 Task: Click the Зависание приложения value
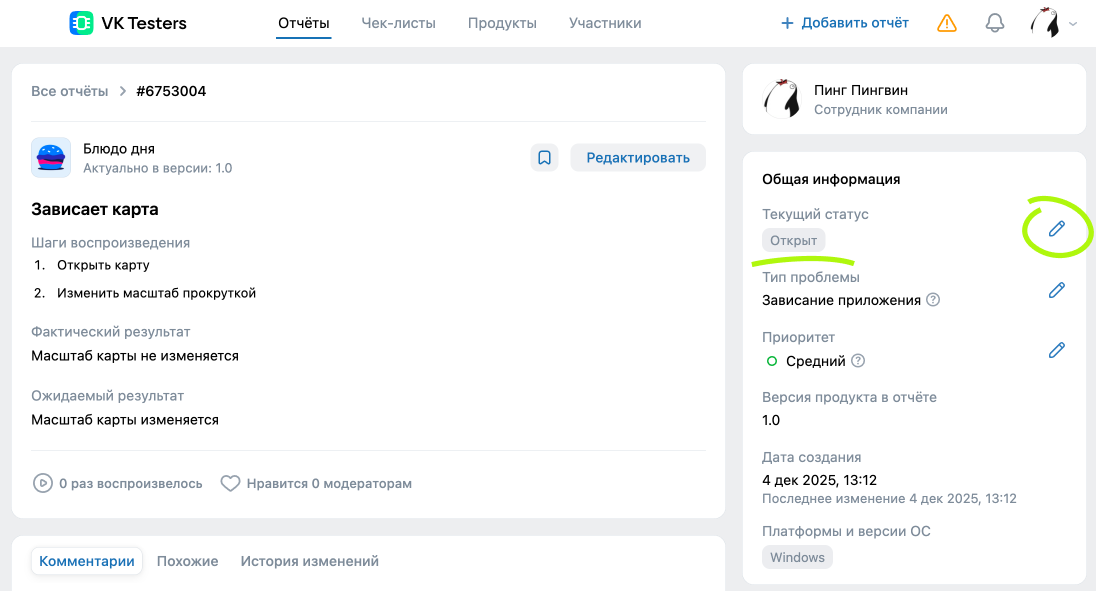(x=842, y=300)
